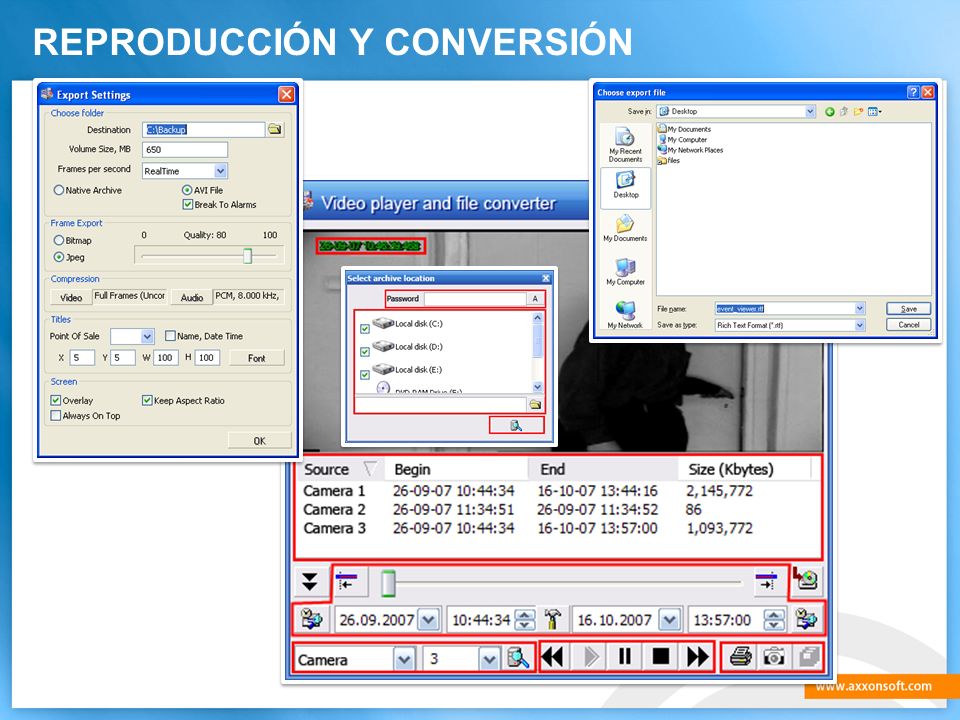Image resolution: width=960 pixels, height=720 pixels.
Task: Open My Network in places bar
Action: click(x=625, y=315)
